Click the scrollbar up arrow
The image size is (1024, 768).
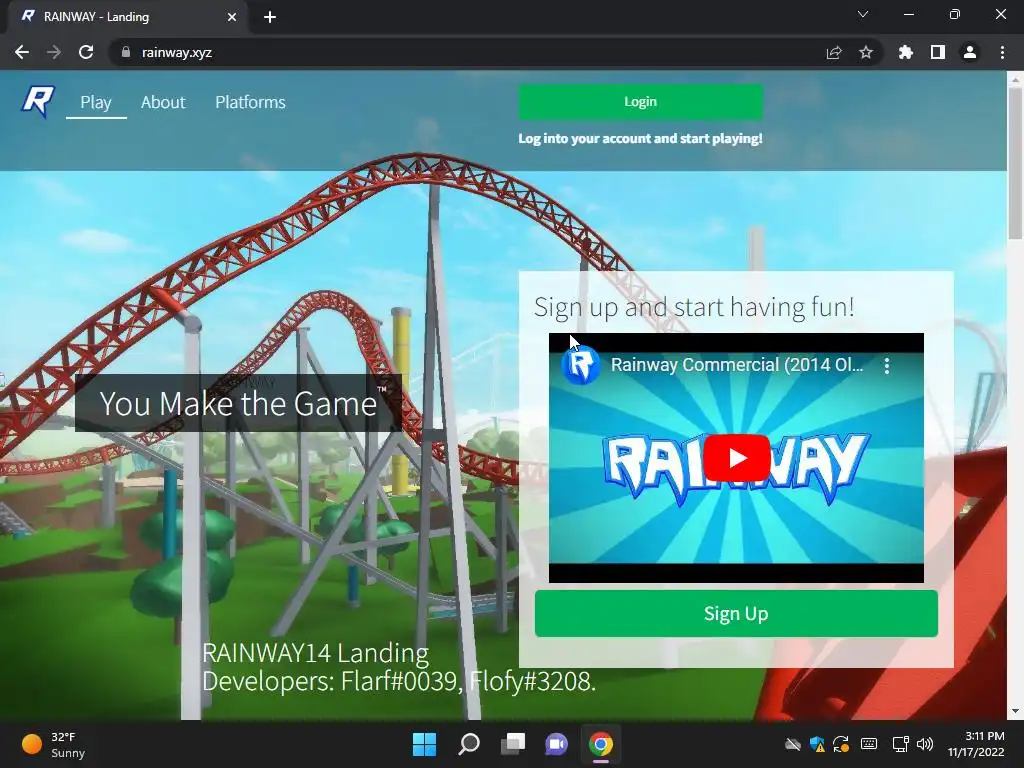[x=1016, y=78]
